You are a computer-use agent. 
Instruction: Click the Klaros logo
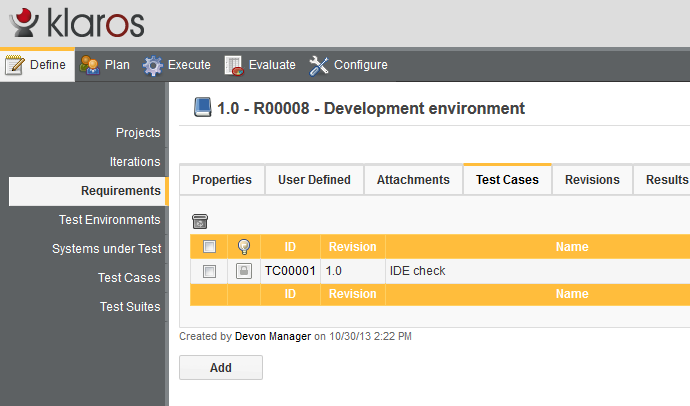tap(77, 22)
